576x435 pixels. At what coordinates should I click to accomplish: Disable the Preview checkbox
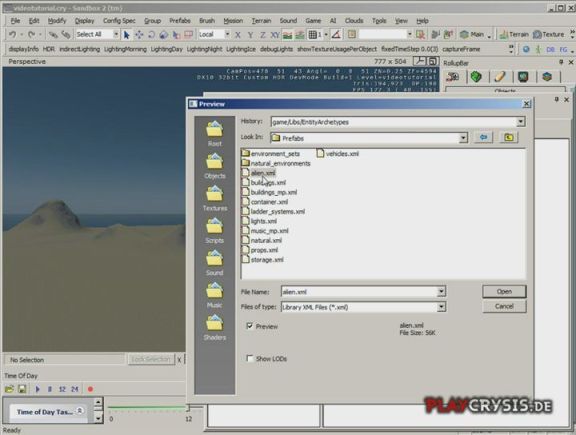(250, 326)
